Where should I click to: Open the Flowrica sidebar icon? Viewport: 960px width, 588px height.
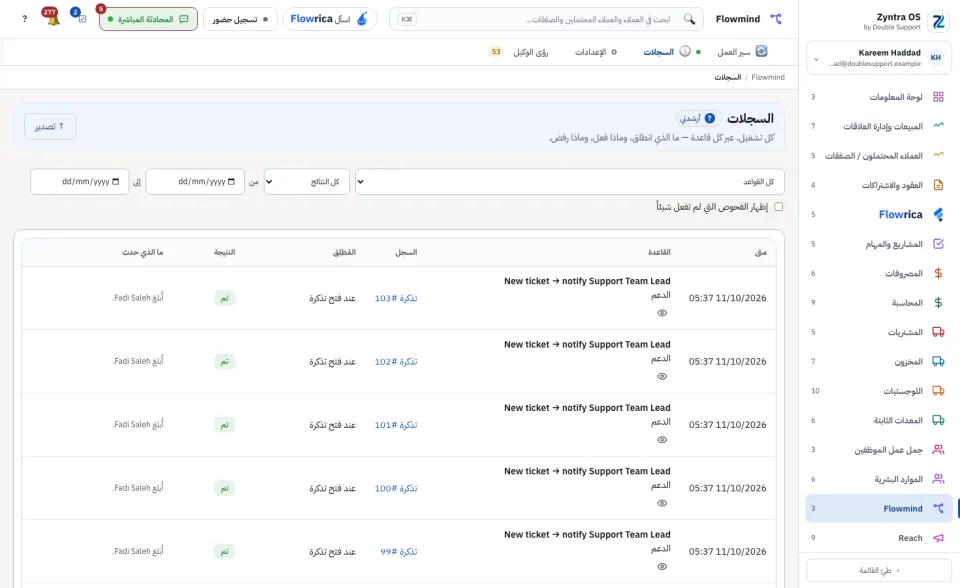938,214
